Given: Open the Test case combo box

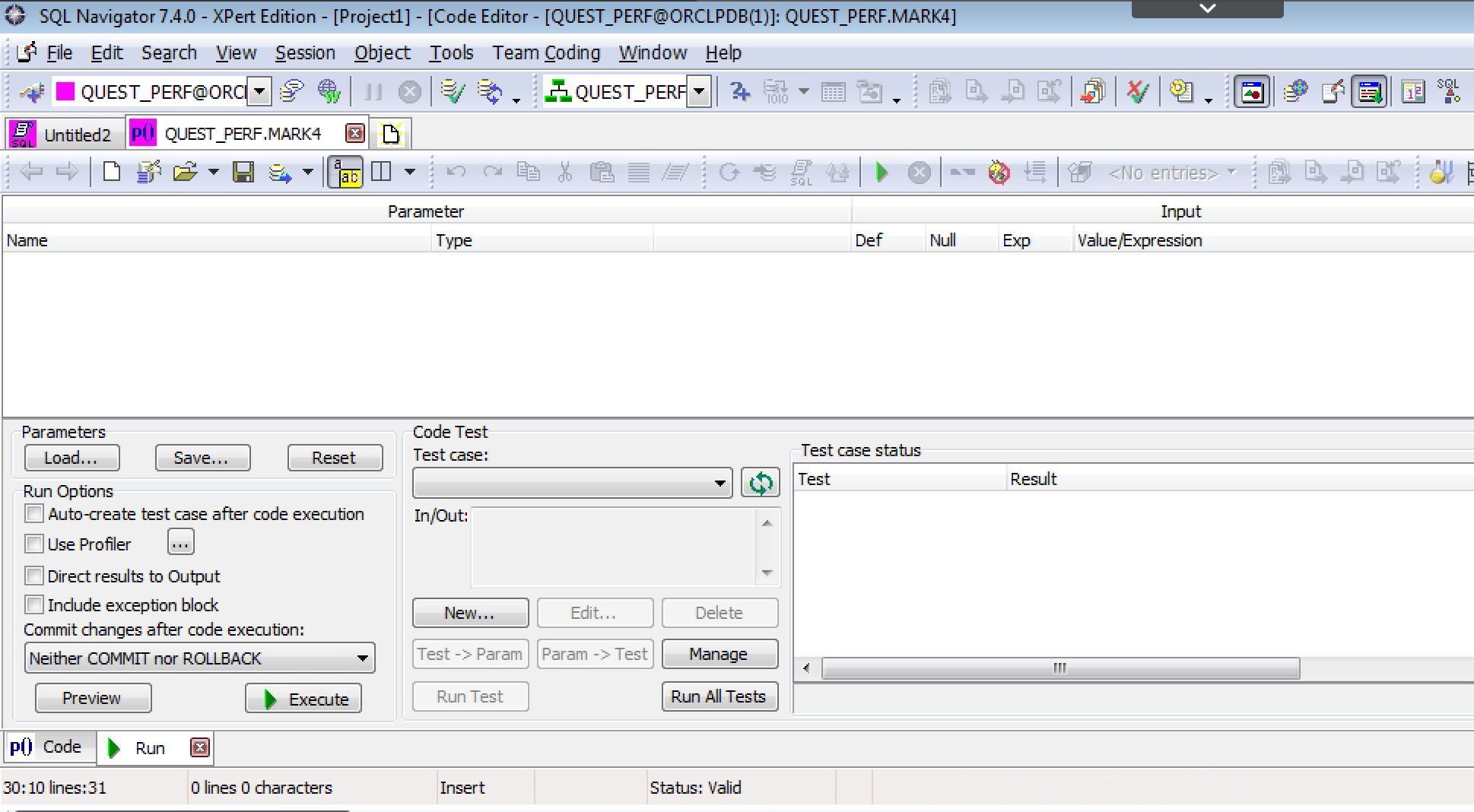Looking at the screenshot, I should pos(573,484).
